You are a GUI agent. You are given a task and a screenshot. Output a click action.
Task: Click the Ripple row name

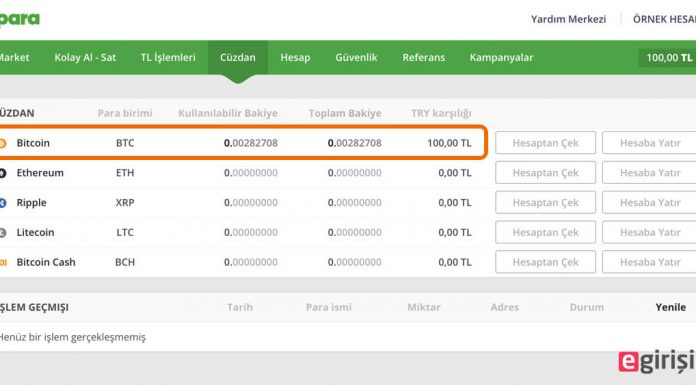(32, 202)
